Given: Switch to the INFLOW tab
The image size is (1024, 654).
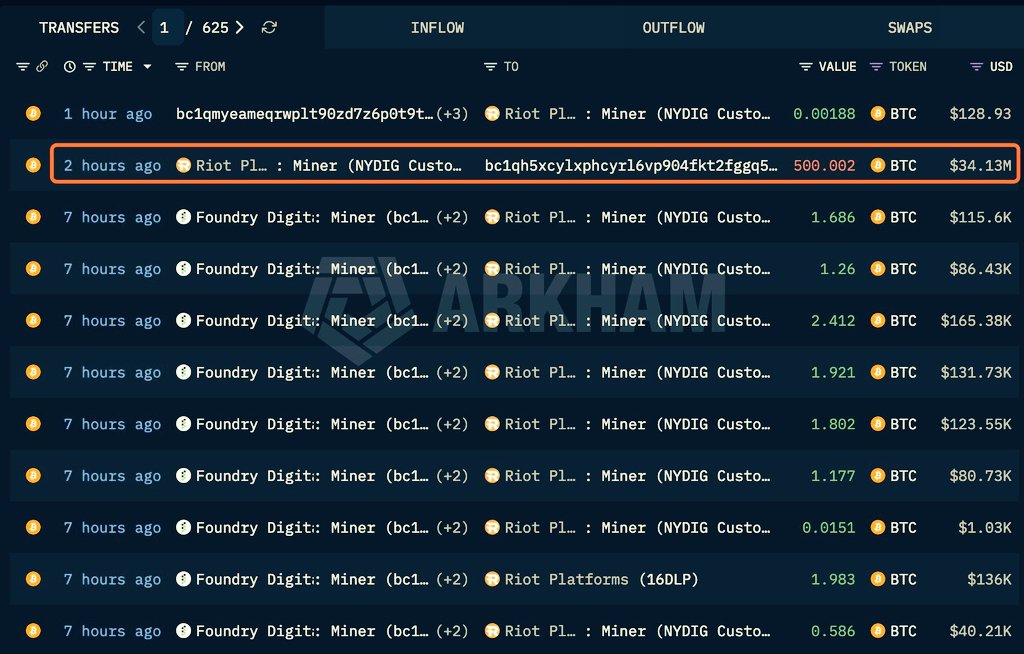Looking at the screenshot, I should 437,27.
